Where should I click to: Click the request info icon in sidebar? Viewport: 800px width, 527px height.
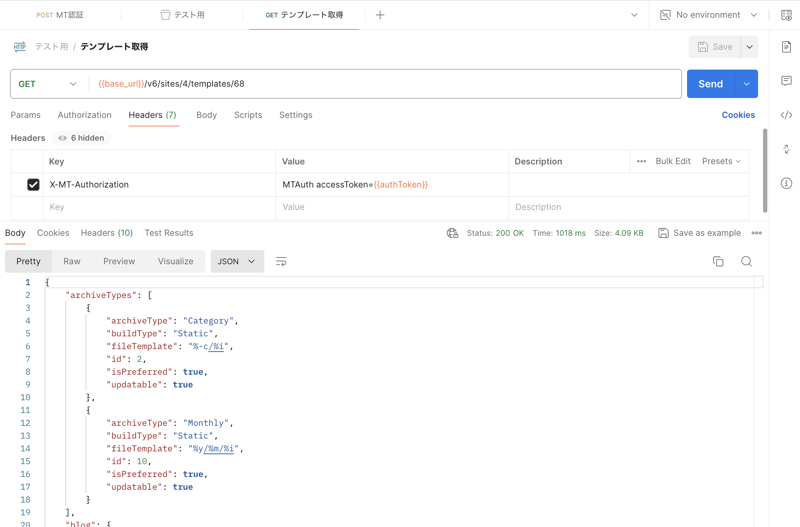click(786, 183)
